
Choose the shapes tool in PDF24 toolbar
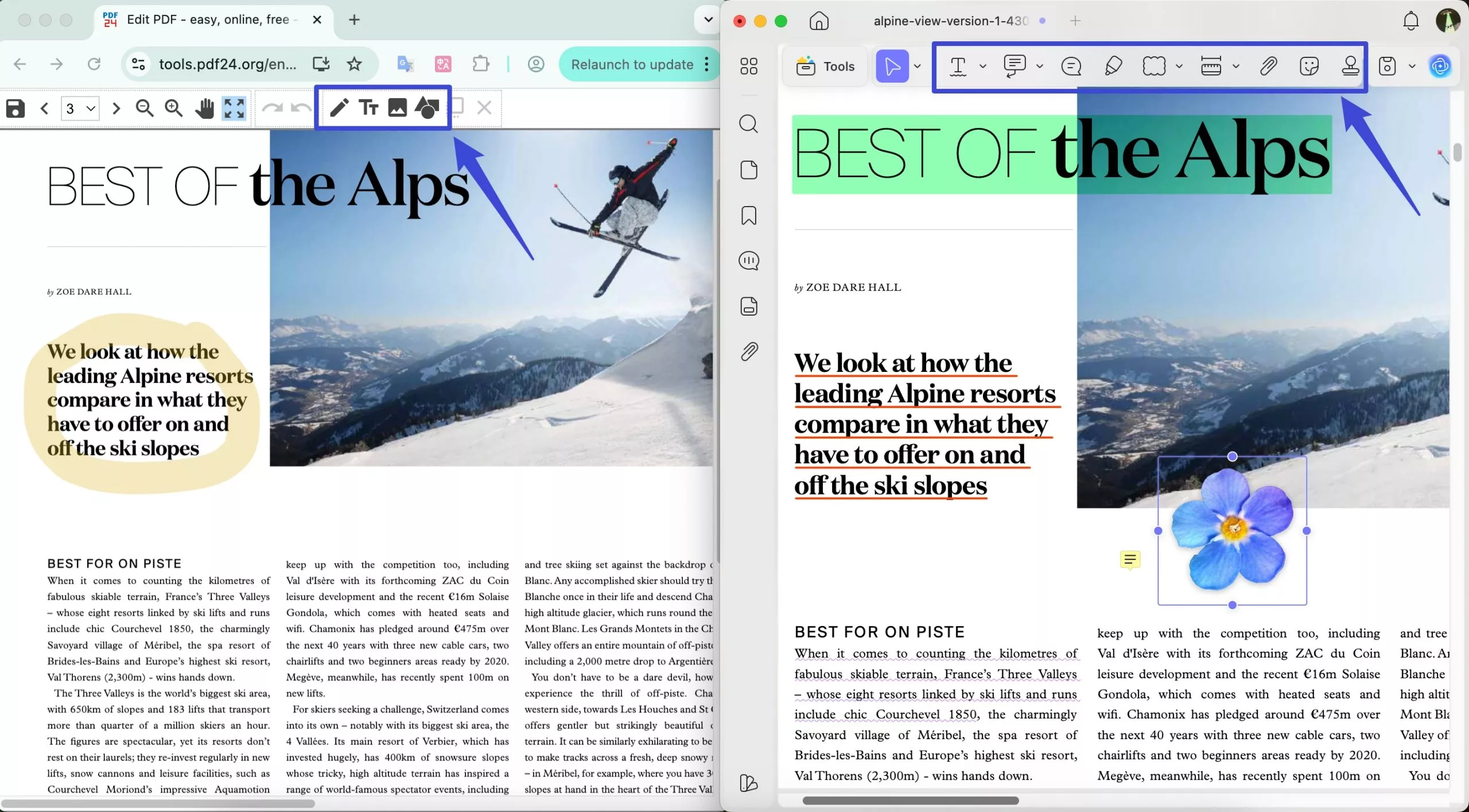click(x=426, y=107)
